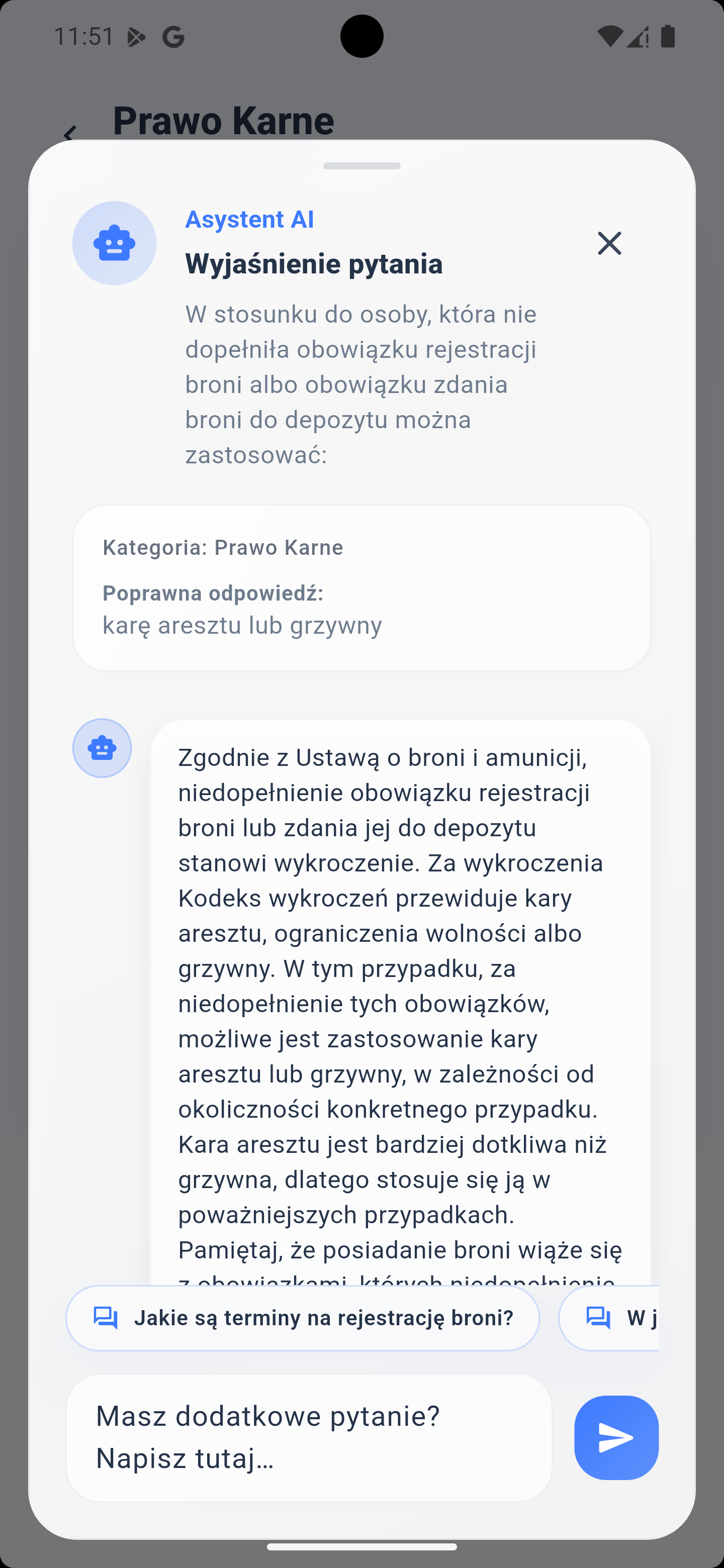Image resolution: width=724 pixels, height=1568 pixels.
Task: Tap the Google G icon in the status bar
Action: (174, 37)
